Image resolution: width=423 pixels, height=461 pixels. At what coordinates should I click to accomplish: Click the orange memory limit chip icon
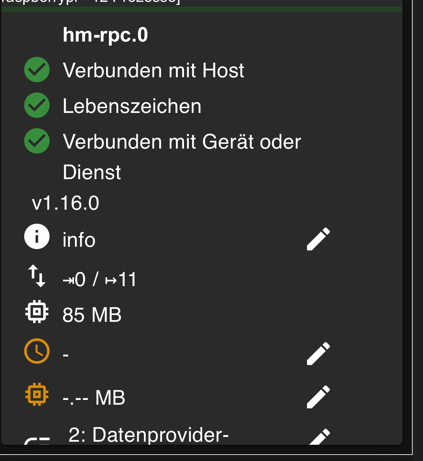(x=37, y=395)
